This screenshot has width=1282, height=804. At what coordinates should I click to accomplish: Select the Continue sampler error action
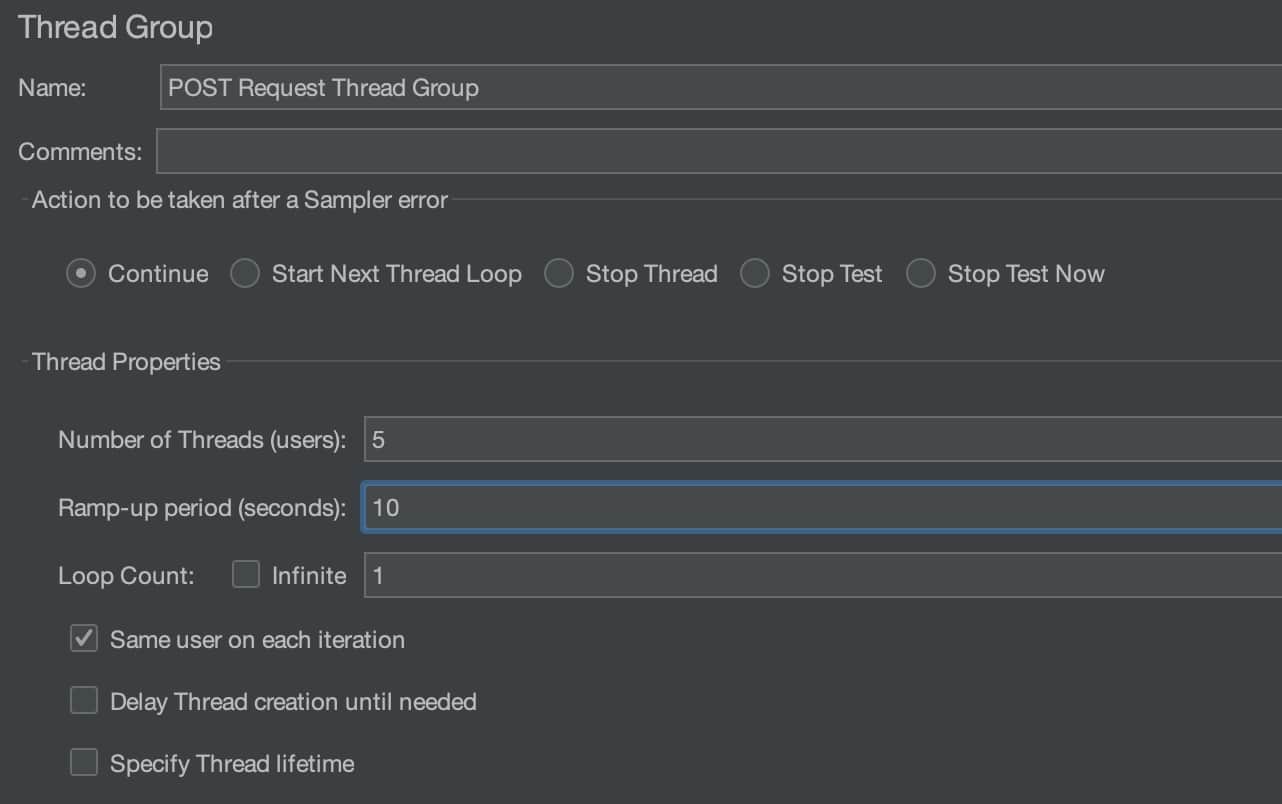(80, 273)
